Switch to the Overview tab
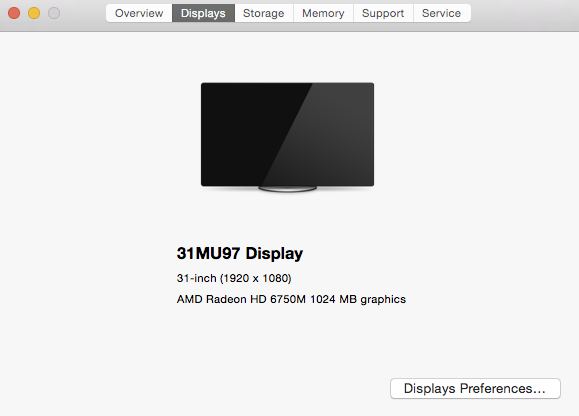 click(x=139, y=13)
